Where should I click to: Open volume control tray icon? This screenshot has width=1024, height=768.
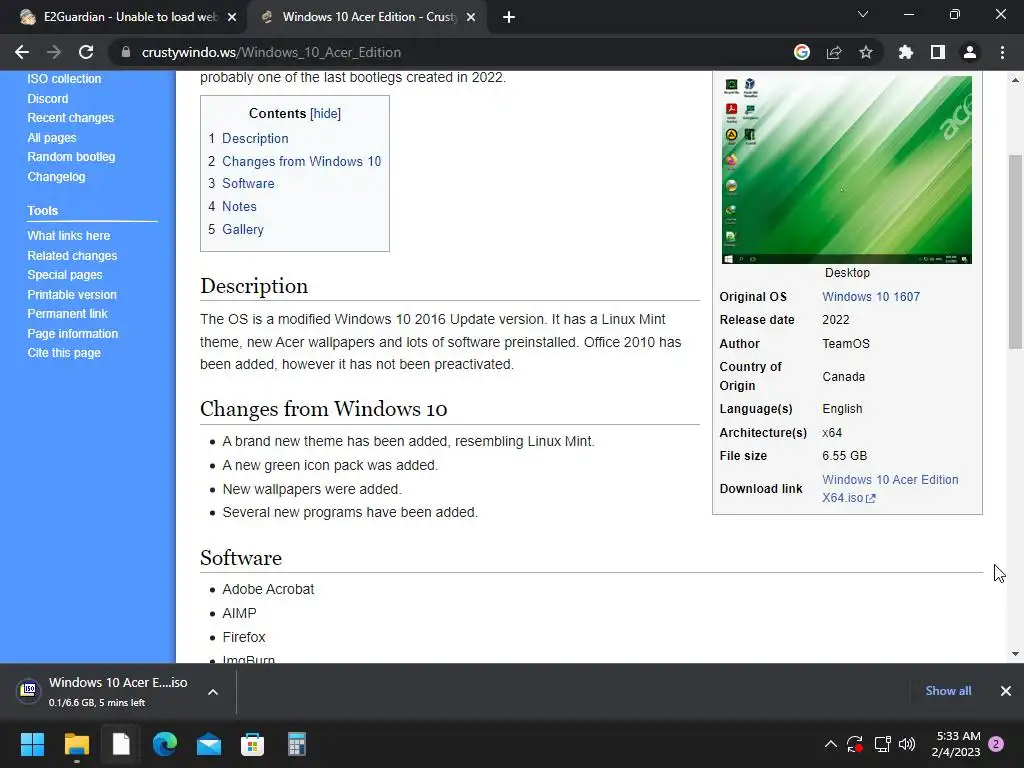pos(907,744)
